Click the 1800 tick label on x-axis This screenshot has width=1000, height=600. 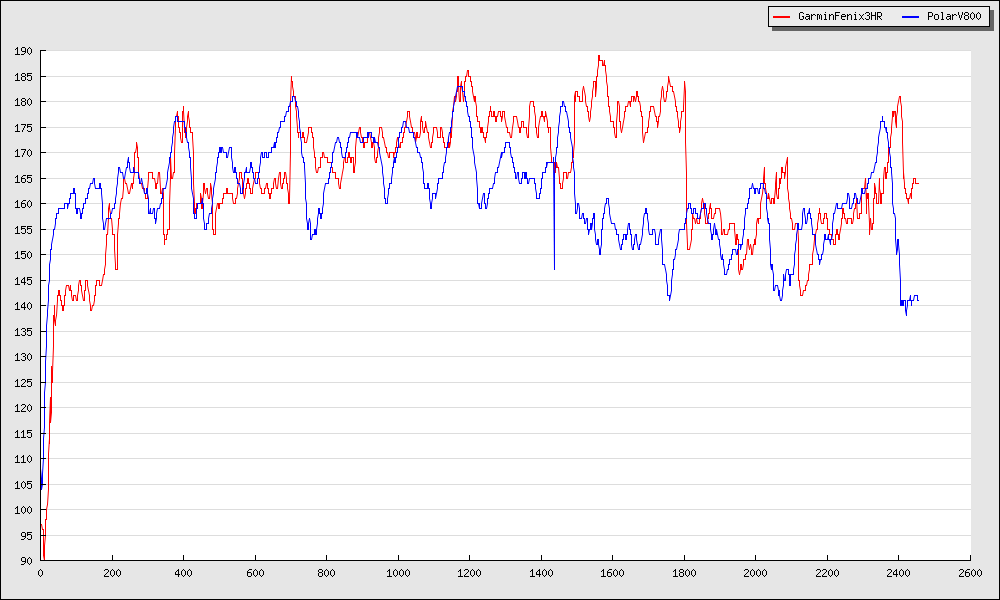(684, 574)
